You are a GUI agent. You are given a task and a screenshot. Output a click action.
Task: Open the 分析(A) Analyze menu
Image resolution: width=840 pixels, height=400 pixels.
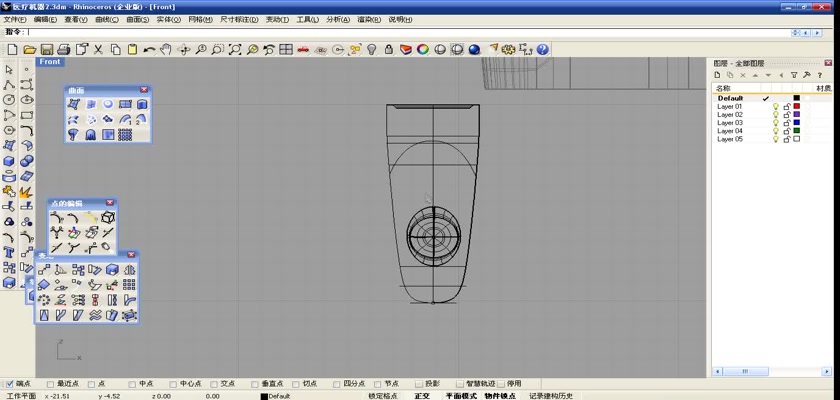(337, 19)
